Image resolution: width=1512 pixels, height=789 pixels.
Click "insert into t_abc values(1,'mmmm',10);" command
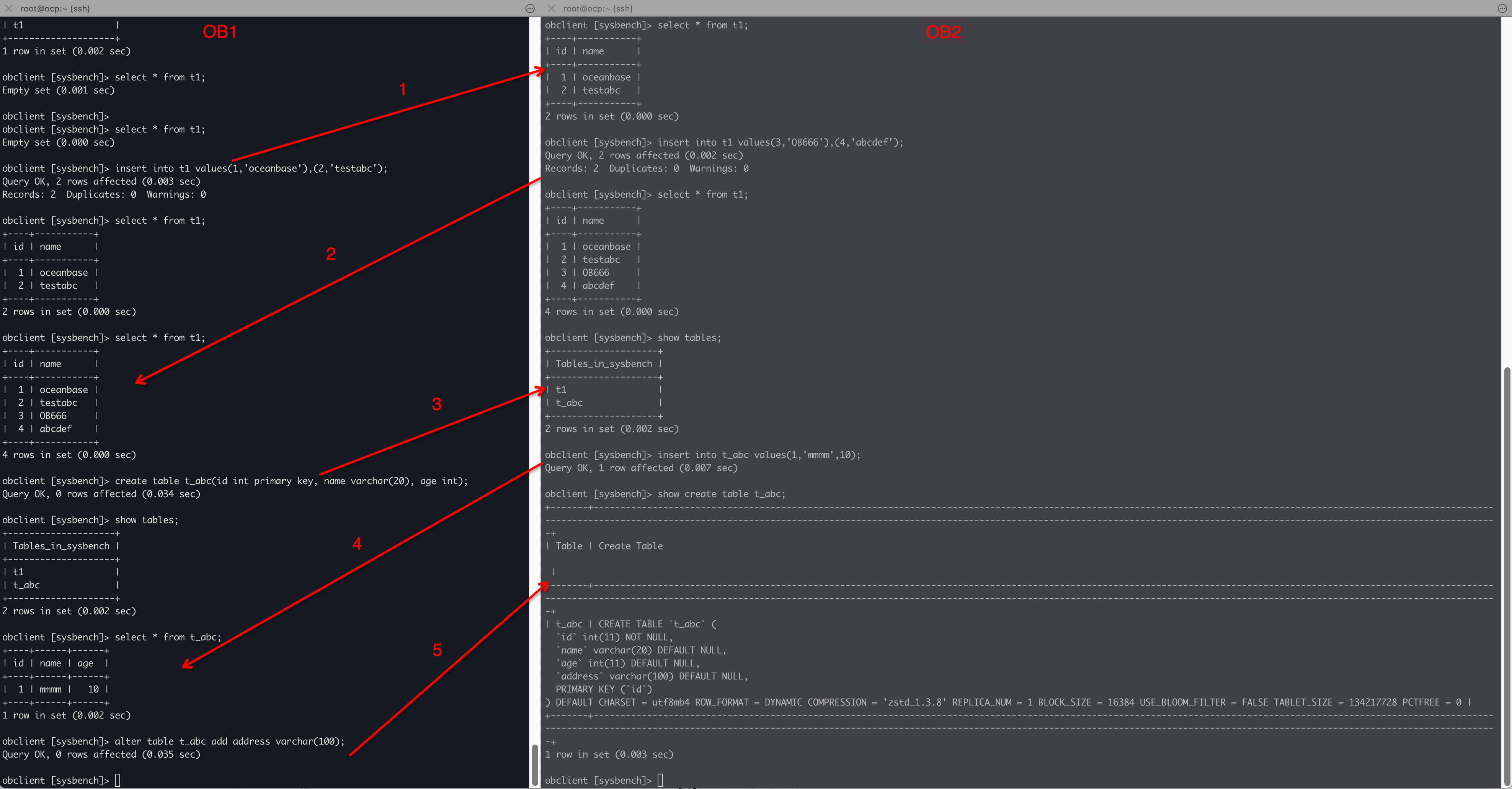tap(759, 455)
